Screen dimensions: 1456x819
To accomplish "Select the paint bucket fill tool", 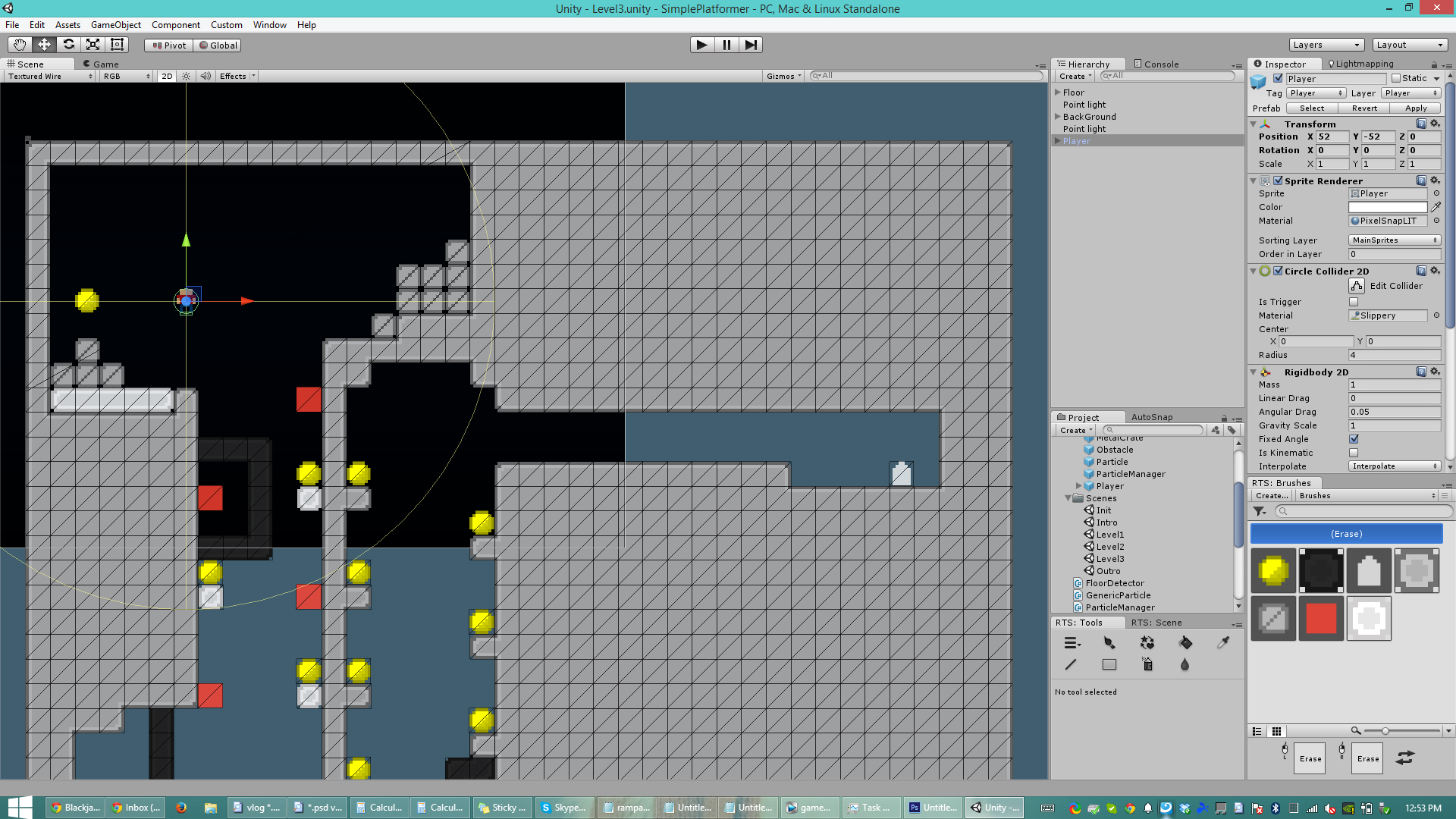I will pos(1185,643).
